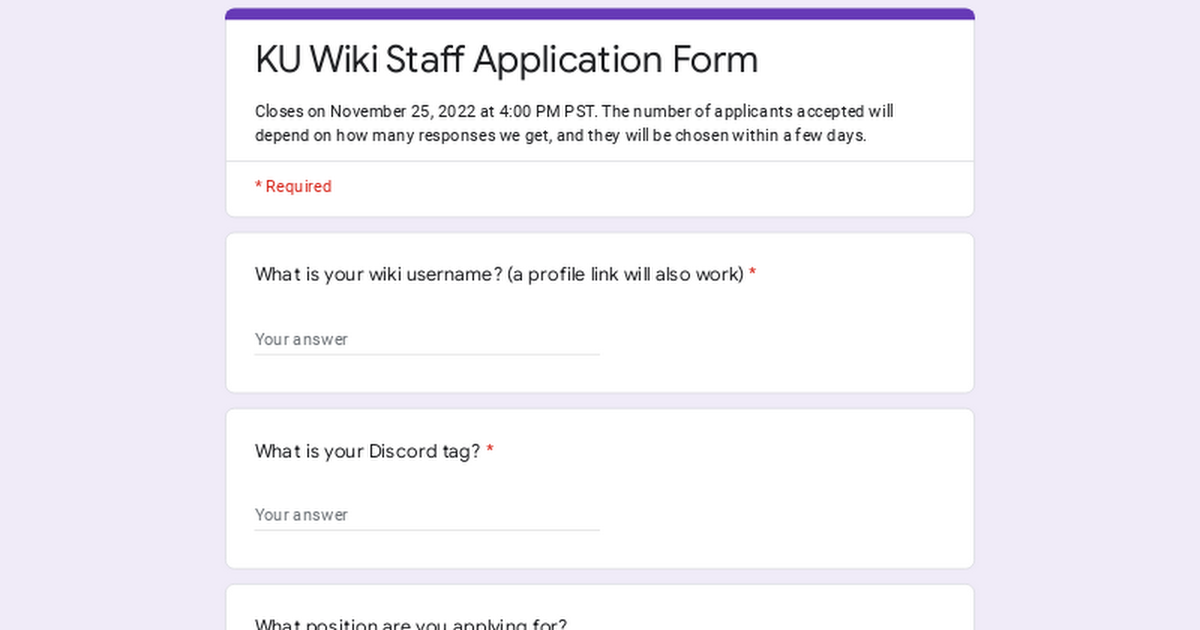Select the wiki username question label
Screen dimensions: 1200x630
coord(499,275)
